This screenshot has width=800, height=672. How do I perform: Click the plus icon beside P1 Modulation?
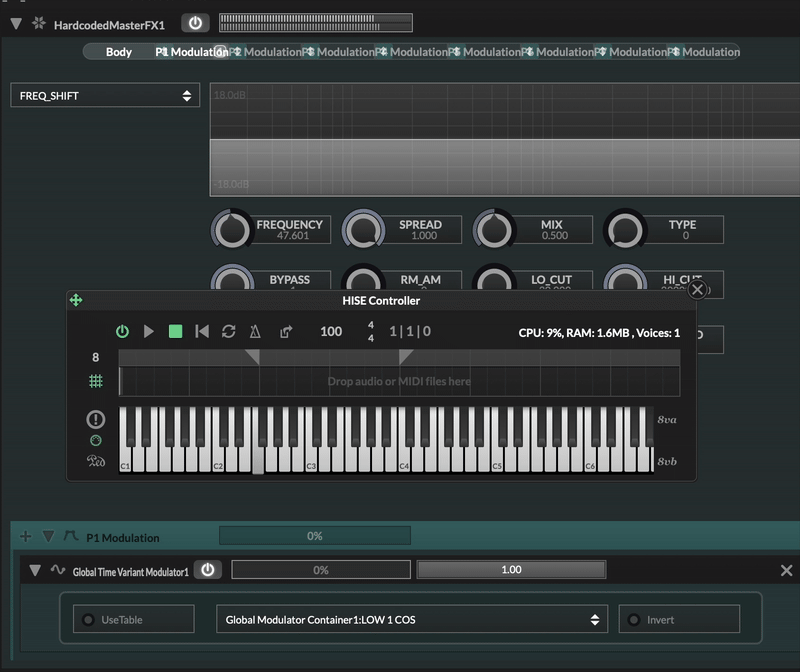pos(26,537)
